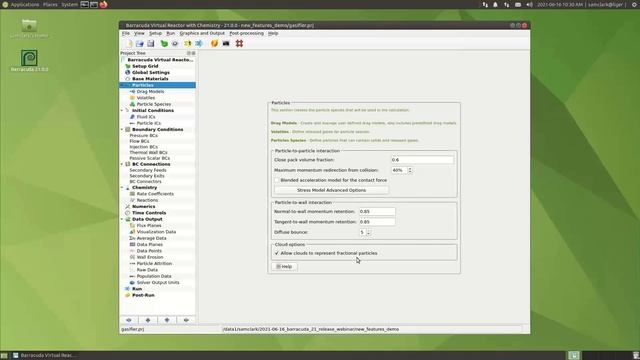Open the Help menu in menu bar

(273, 33)
